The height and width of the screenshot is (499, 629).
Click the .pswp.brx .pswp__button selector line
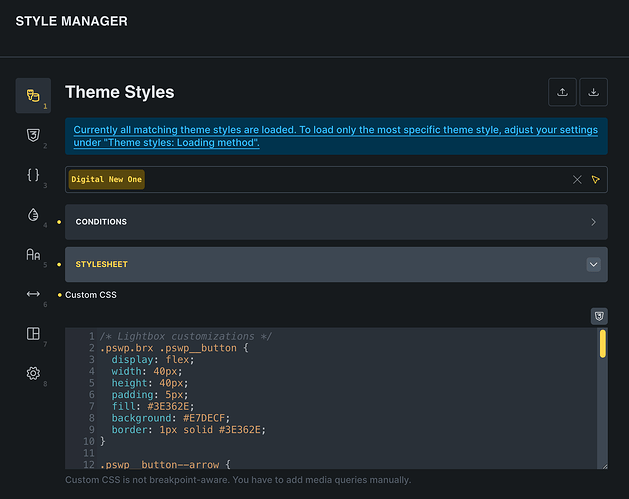pyautogui.click(x=174, y=348)
